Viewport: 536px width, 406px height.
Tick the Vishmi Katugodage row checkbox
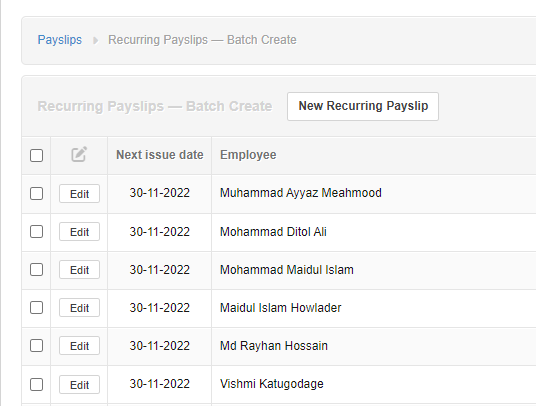tap(36, 384)
